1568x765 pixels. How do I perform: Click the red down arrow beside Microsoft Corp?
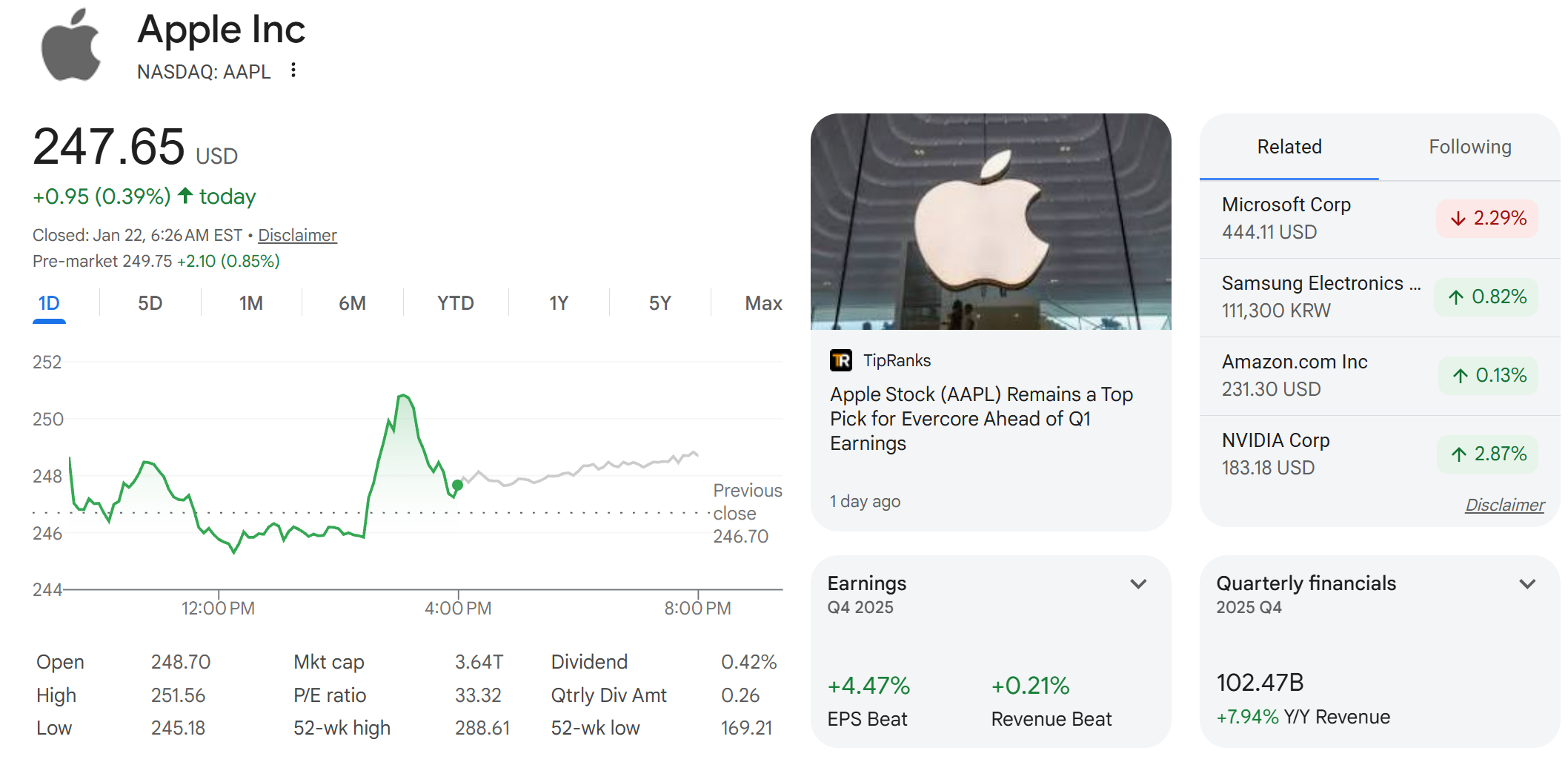tap(1457, 219)
